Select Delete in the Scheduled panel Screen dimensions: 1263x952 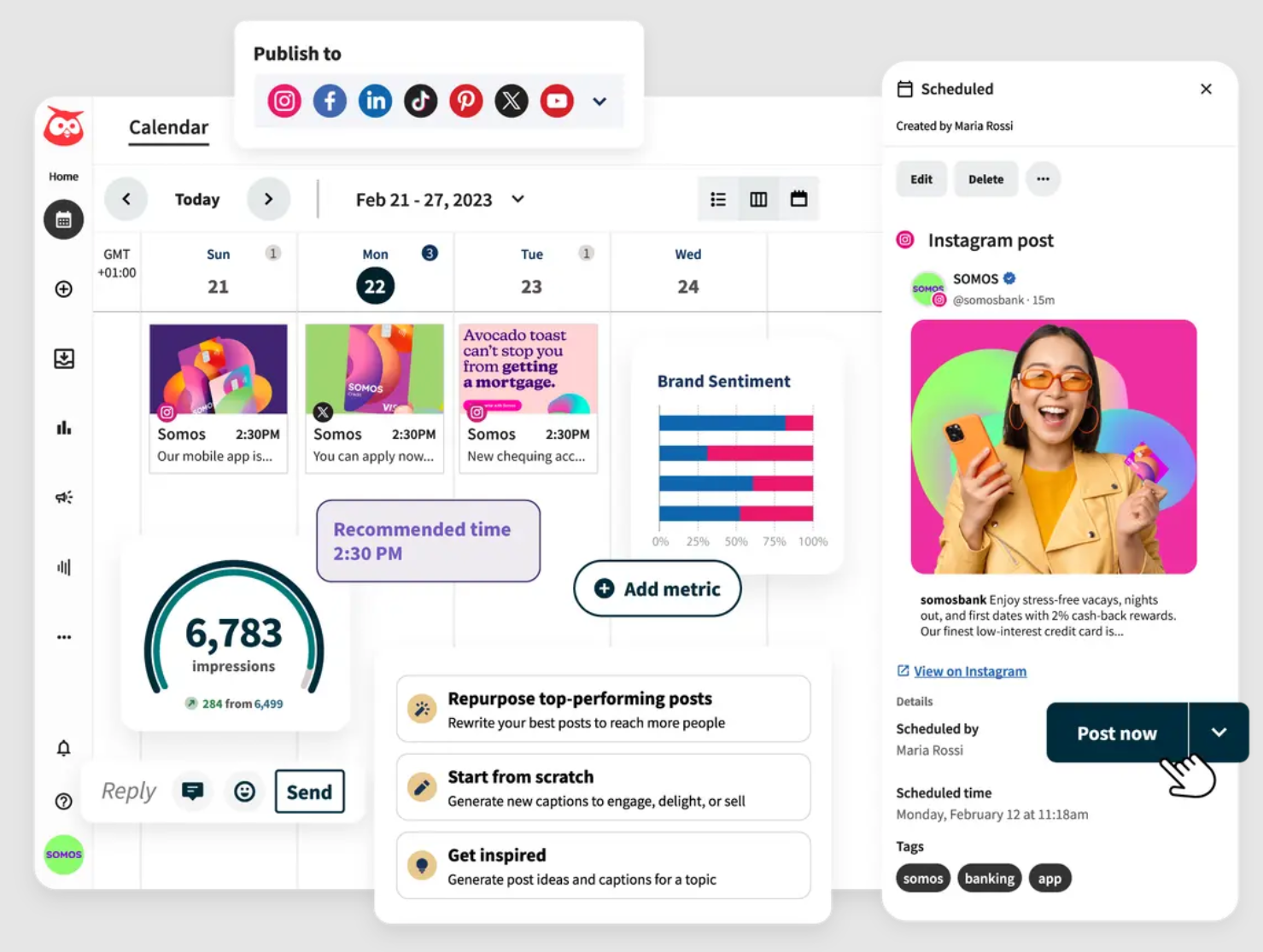pyautogui.click(x=985, y=178)
